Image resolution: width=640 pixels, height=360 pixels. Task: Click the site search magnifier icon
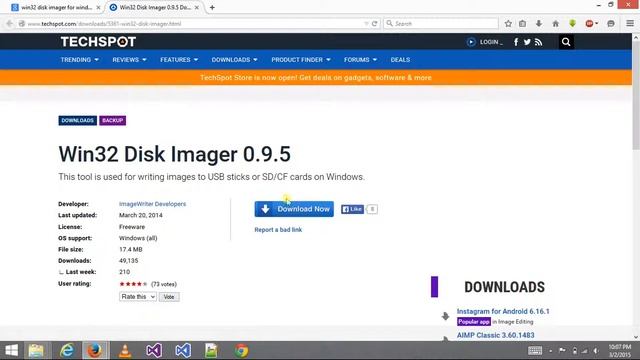coord(566,42)
